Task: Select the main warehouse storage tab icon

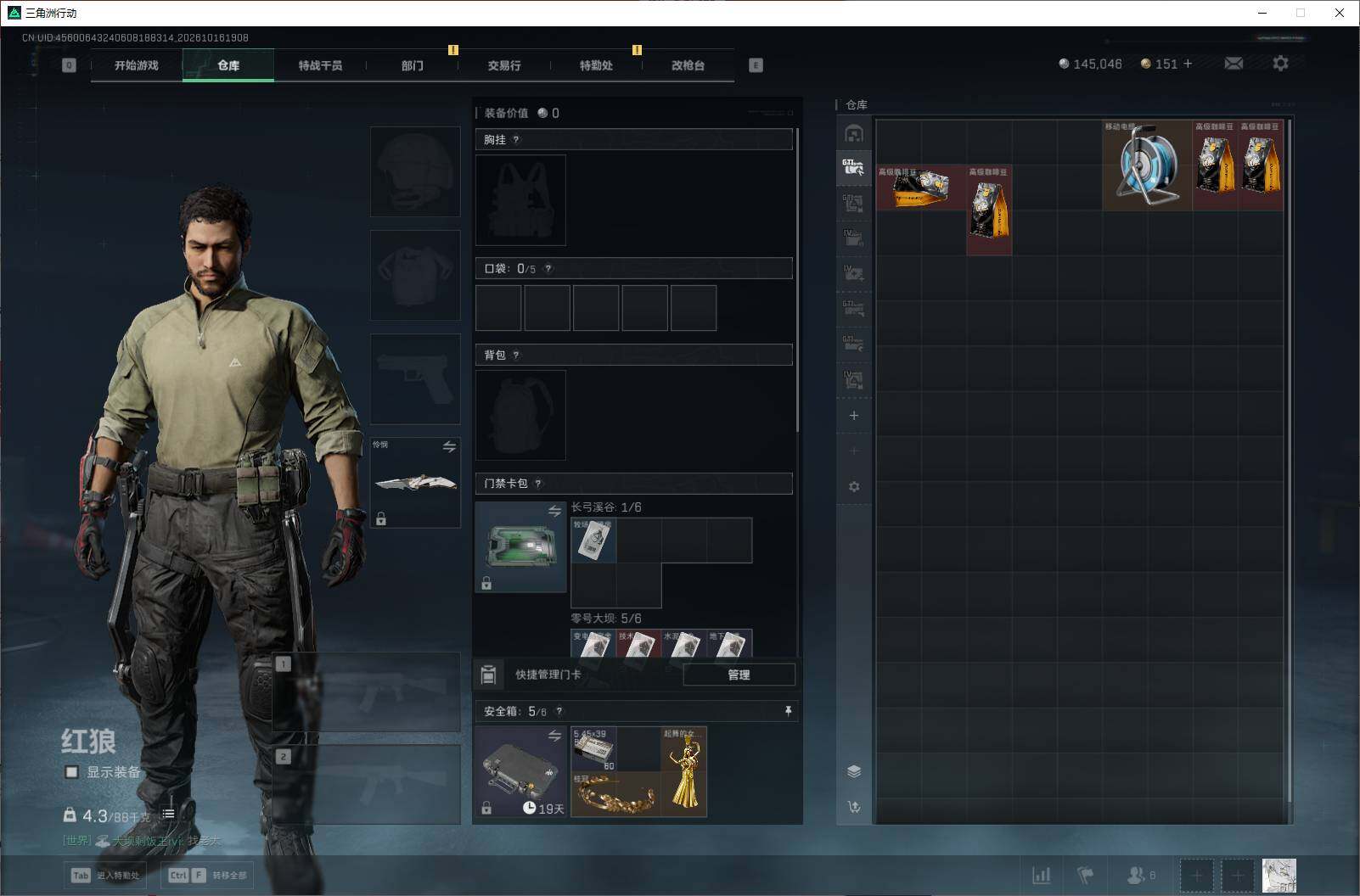Action: [854, 134]
